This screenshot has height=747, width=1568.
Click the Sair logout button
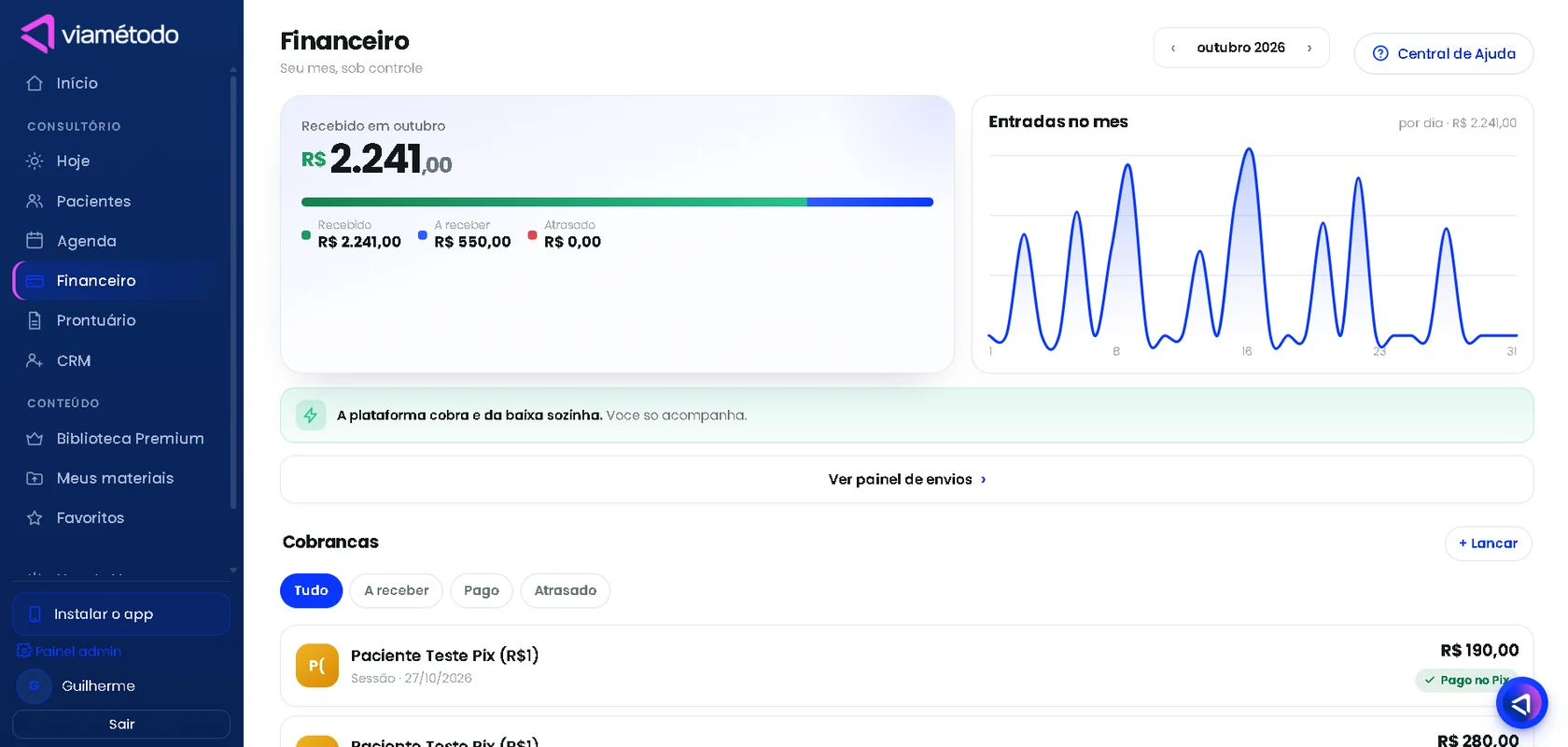[121, 725]
